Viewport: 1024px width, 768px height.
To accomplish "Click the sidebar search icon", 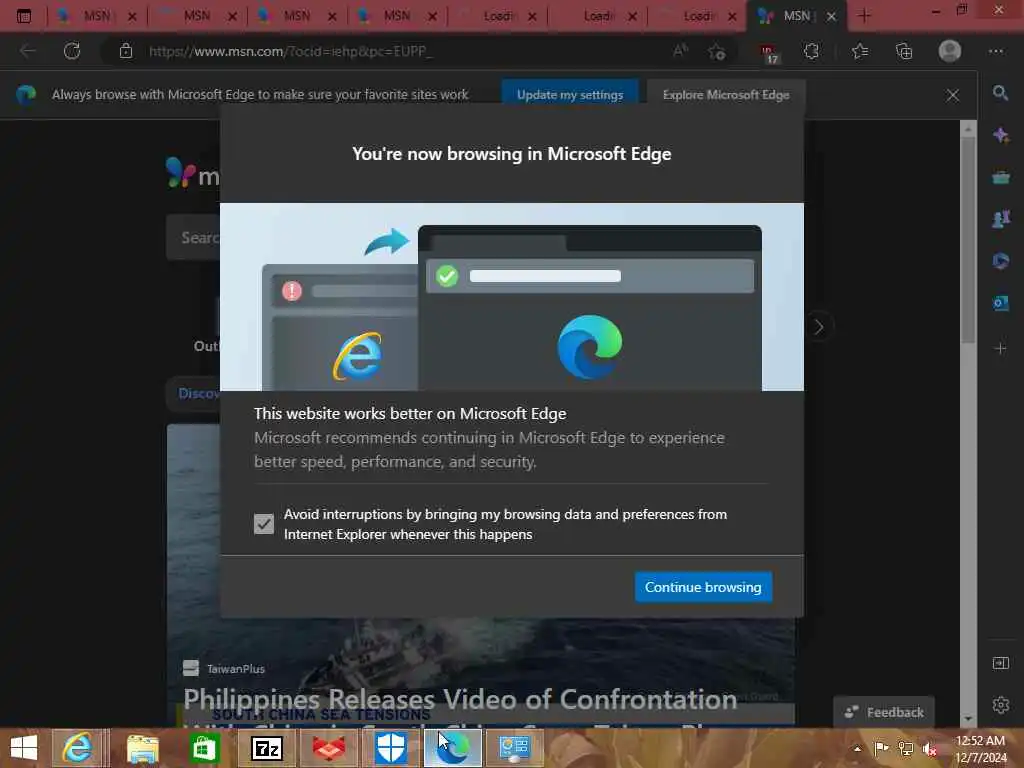I will 1000,93.
